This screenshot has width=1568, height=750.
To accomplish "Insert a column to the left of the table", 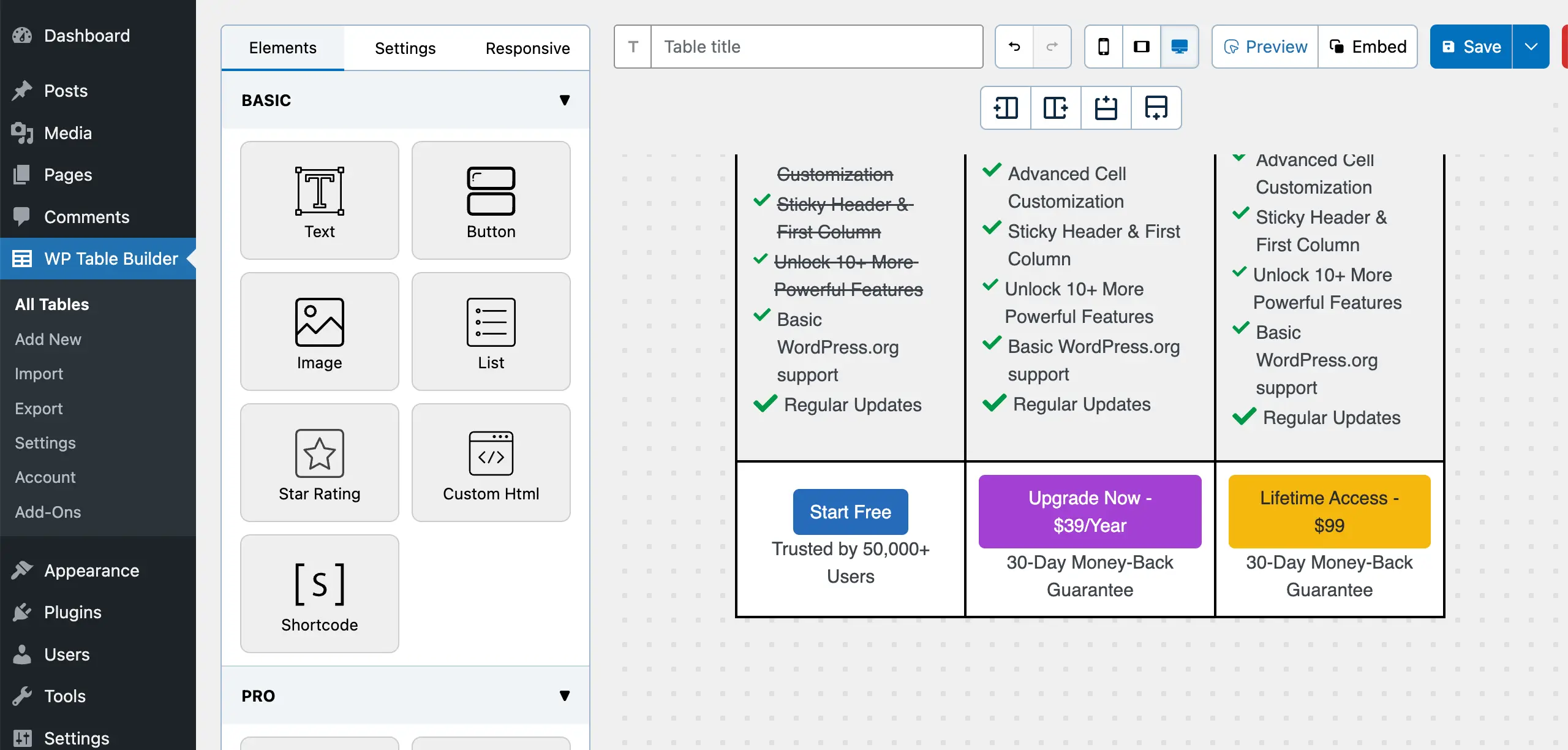I will pos(1005,108).
